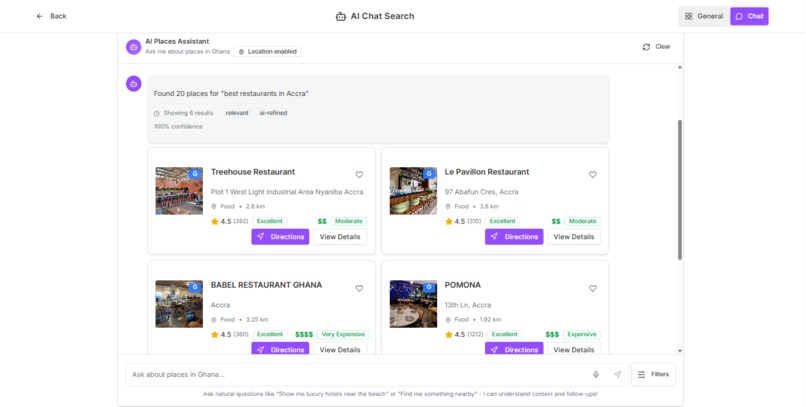Open Treehouse Restaurant photo thumbnail
Image resolution: width=806 pixels, height=407 pixels.
pos(179,191)
